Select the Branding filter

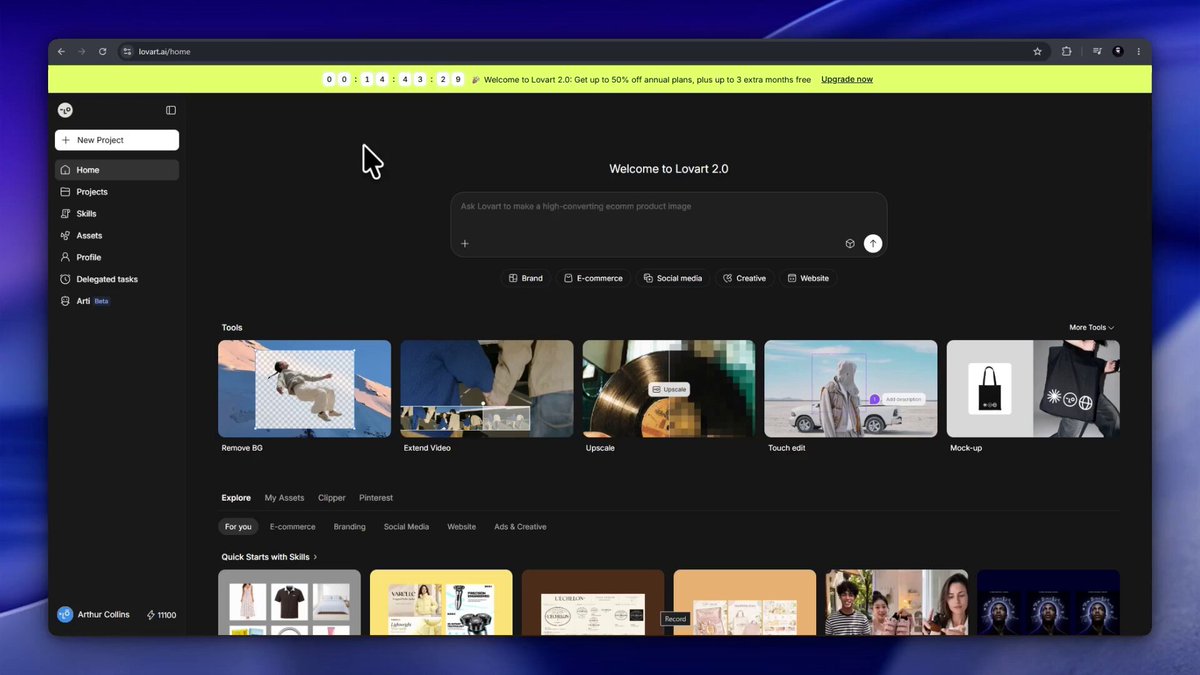point(350,527)
